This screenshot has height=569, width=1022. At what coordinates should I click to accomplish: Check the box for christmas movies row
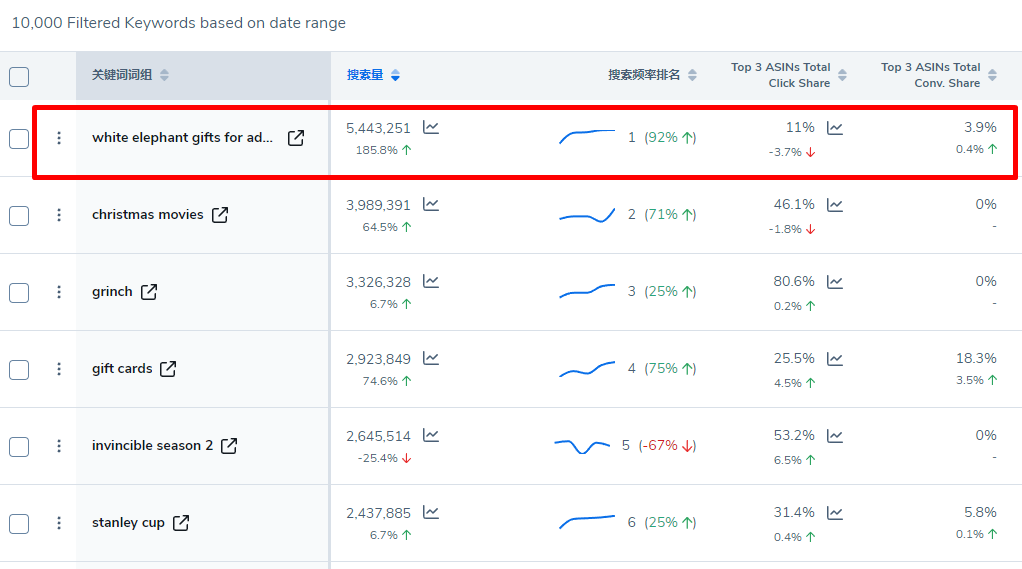click(x=19, y=215)
